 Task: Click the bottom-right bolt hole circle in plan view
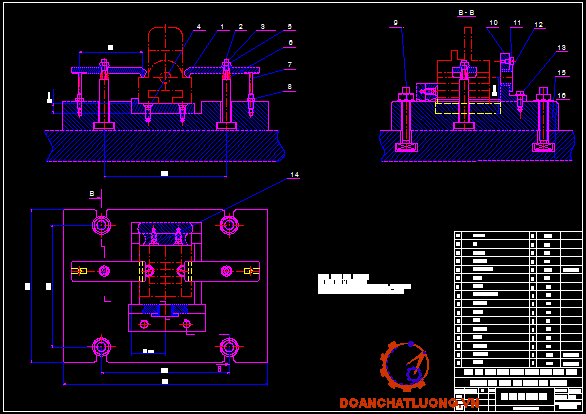click(229, 347)
